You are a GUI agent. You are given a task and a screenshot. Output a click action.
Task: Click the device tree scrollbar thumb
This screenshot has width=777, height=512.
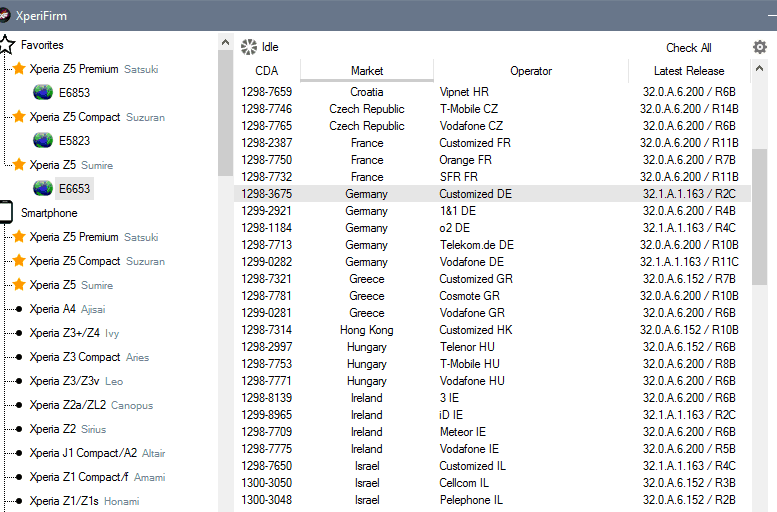[x=225, y=113]
